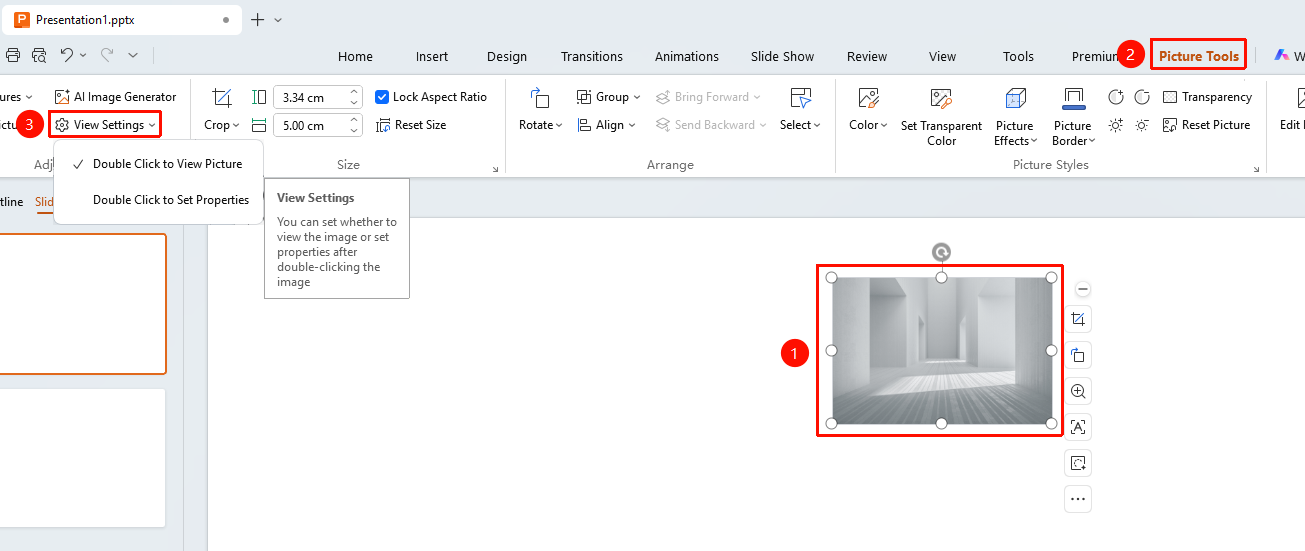Viewport: 1305px width, 551px height.
Task: Switch to the Home tab
Action: [x=355, y=56]
